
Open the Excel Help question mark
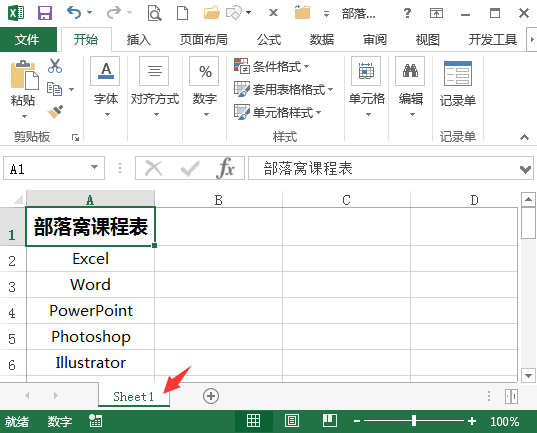407,13
